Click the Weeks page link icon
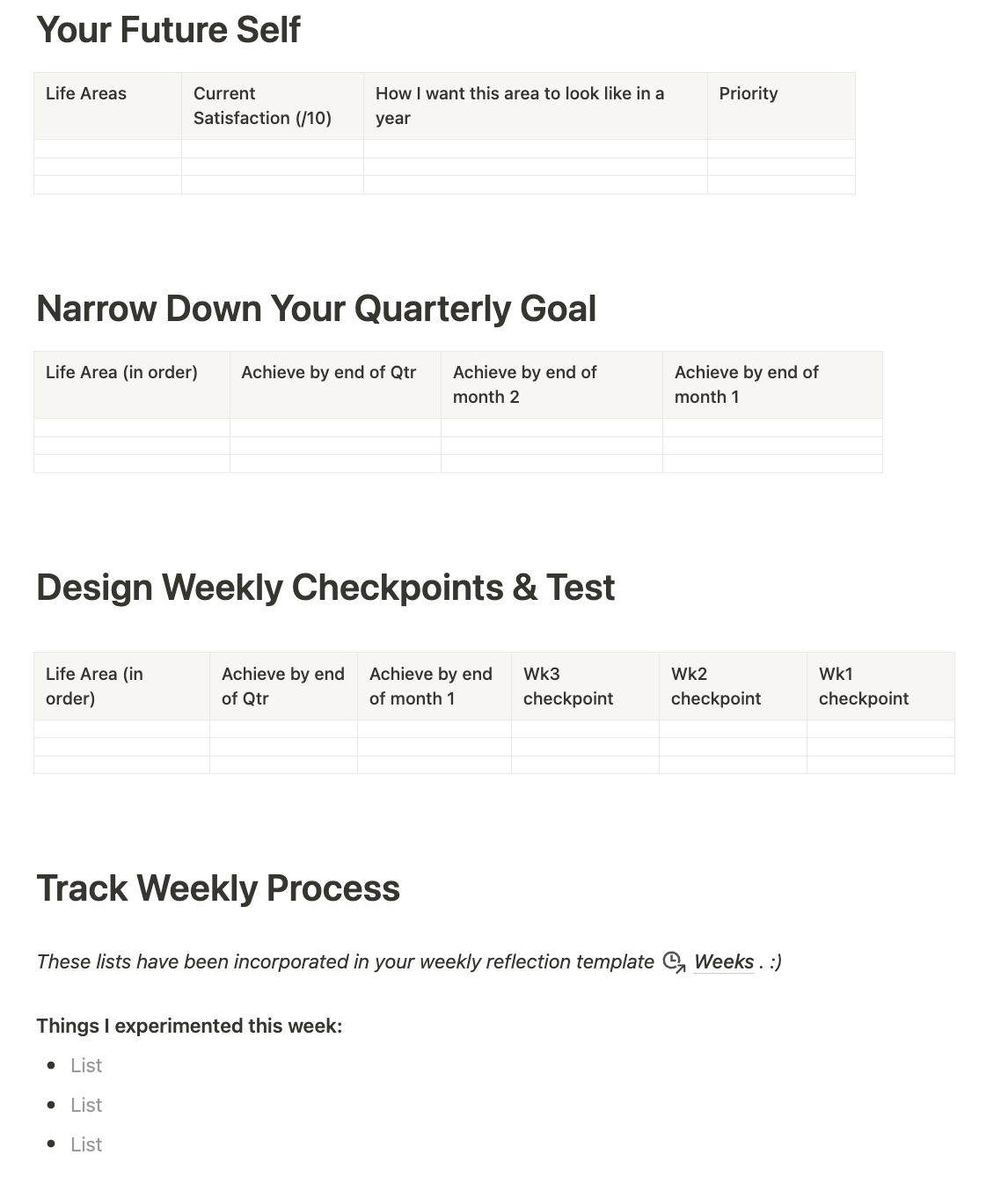The height and width of the screenshot is (1191, 1008). tap(674, 961)
